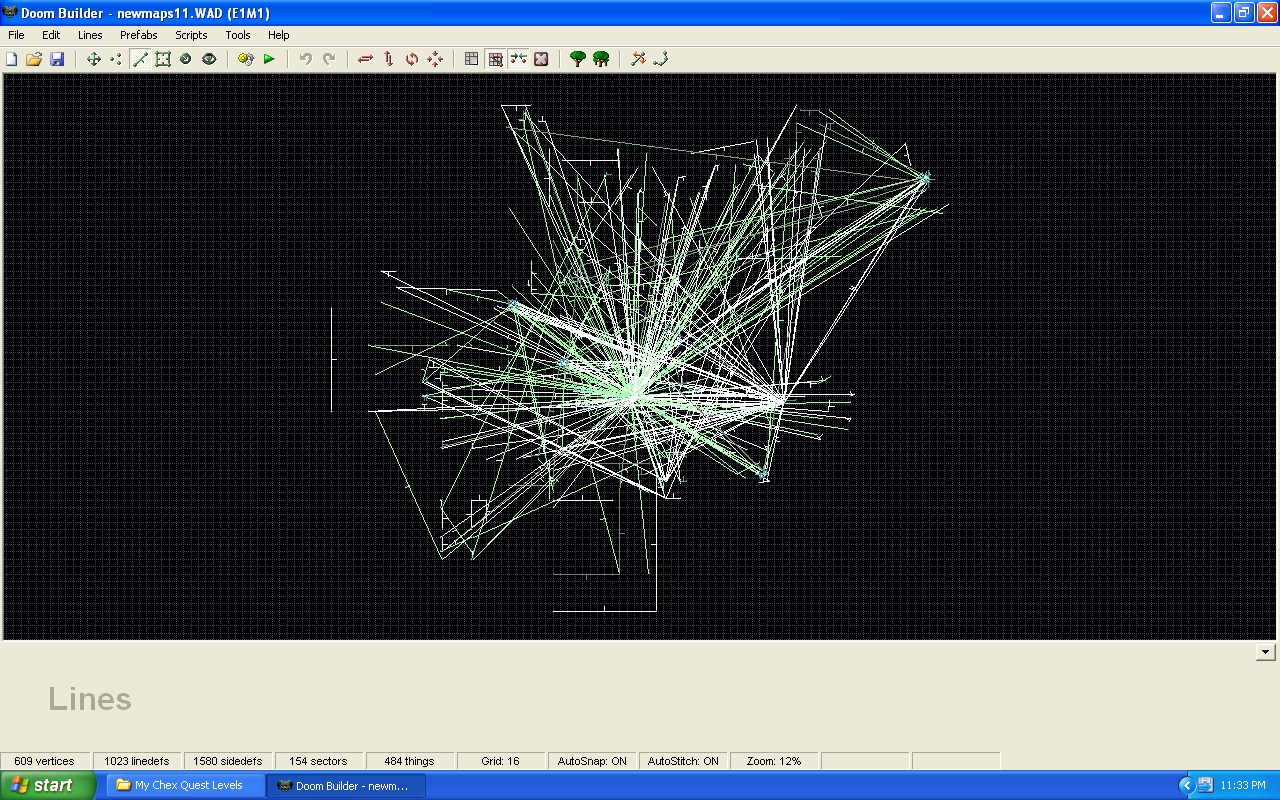
Task: Toggle AutoStitch ON in status bar
Action: pyautogui.click(x=683, y=761)
